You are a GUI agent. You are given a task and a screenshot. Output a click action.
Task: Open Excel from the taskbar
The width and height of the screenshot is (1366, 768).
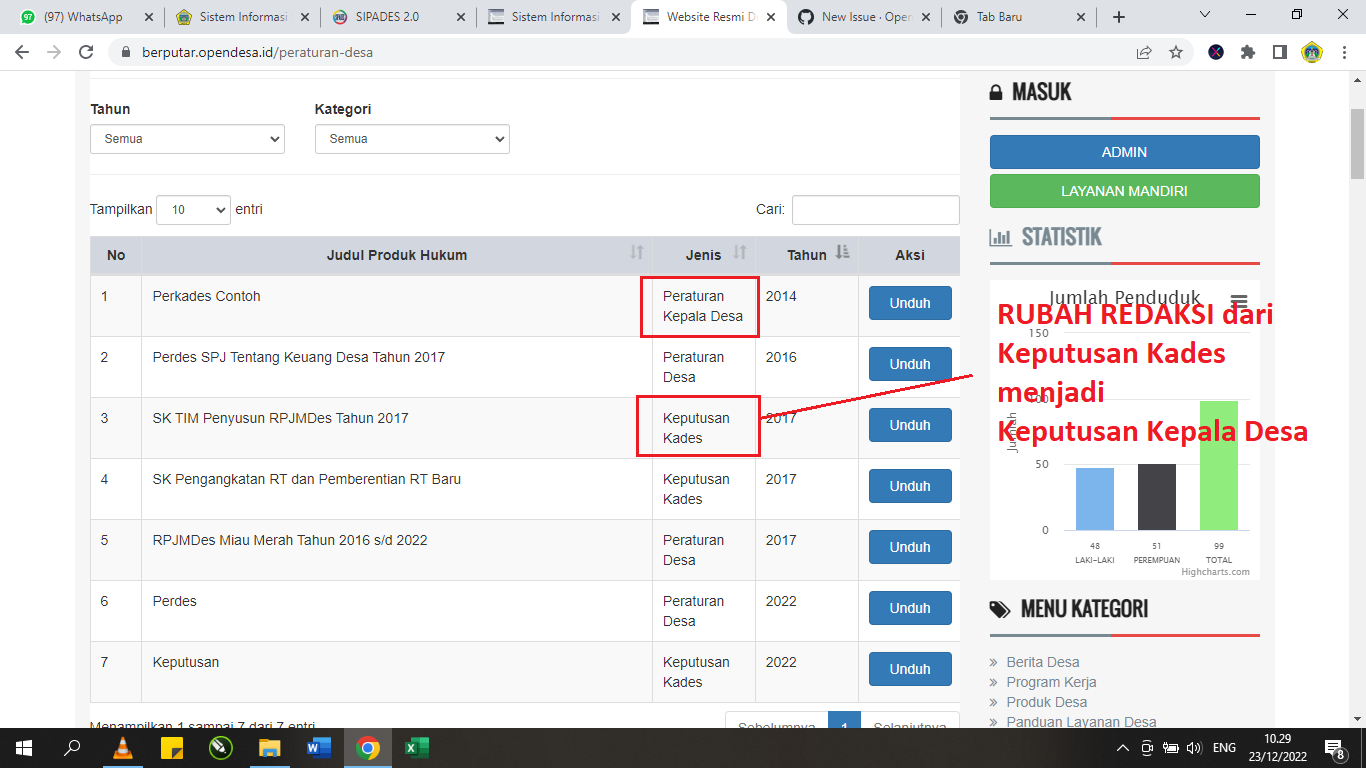coord(416,747)
